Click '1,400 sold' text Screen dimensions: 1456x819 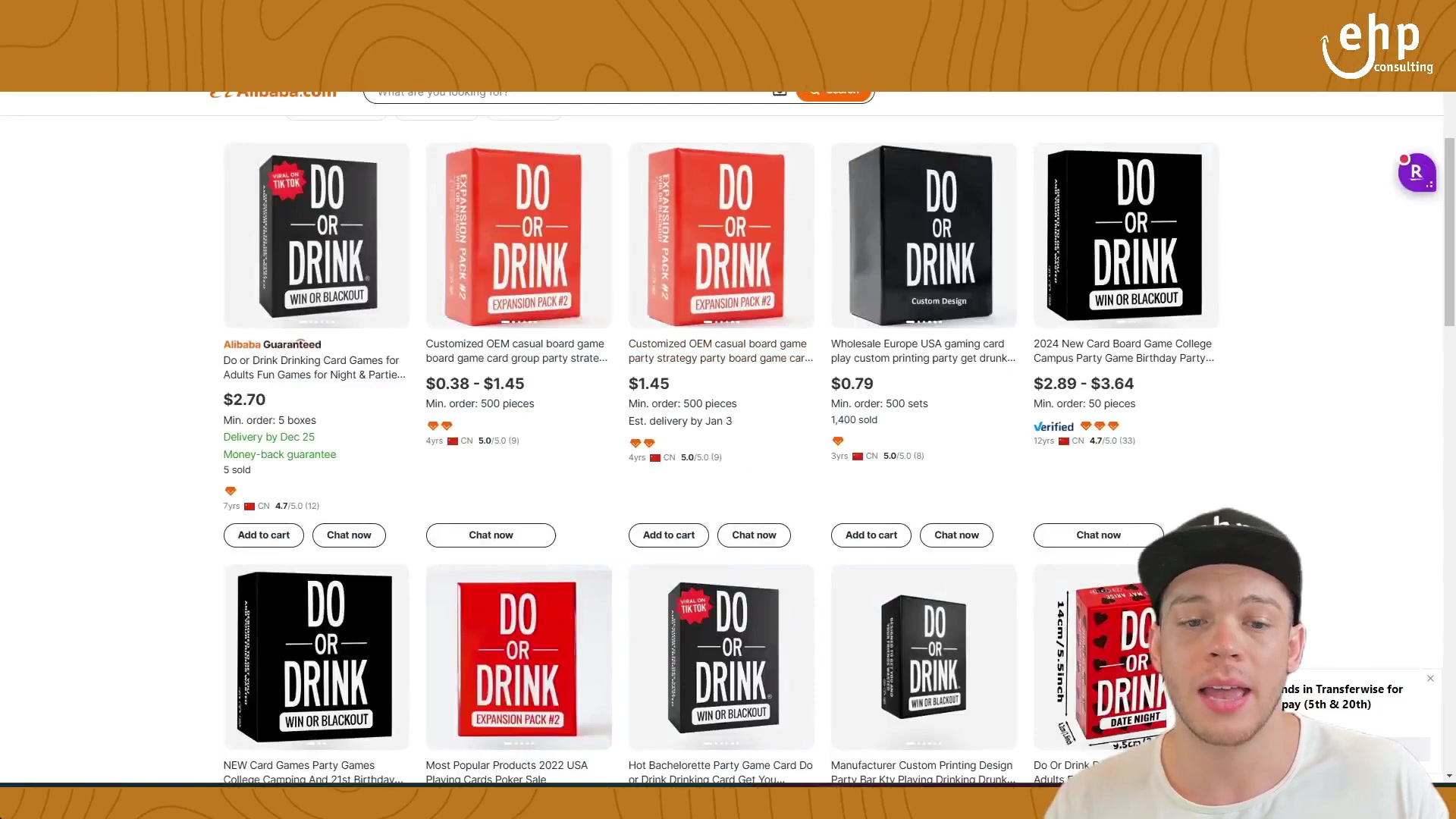[854, 419]
